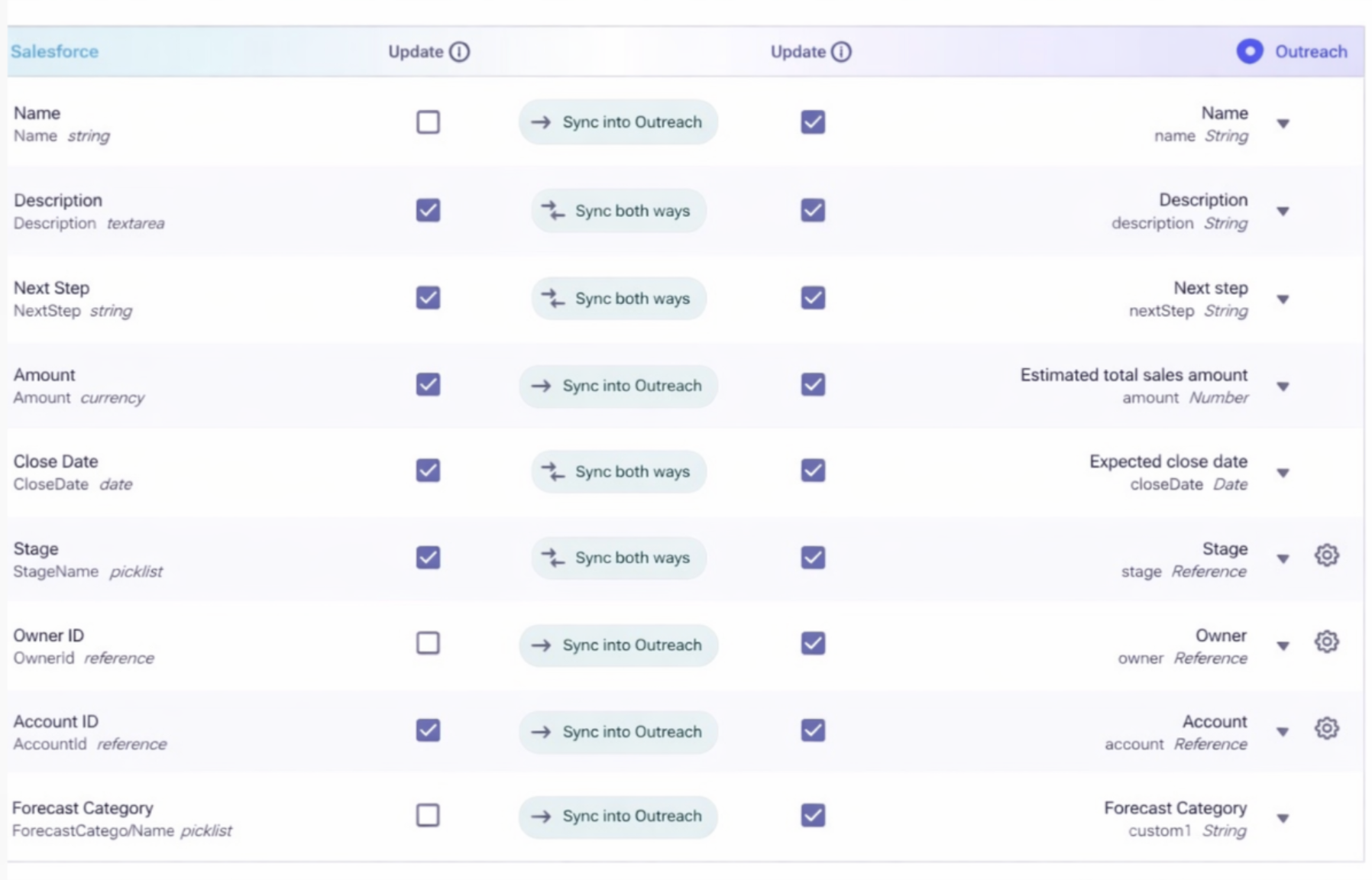1372x880 pixels.
Task: Select Salesforce Amount currency field label
Action: [79, 386]
